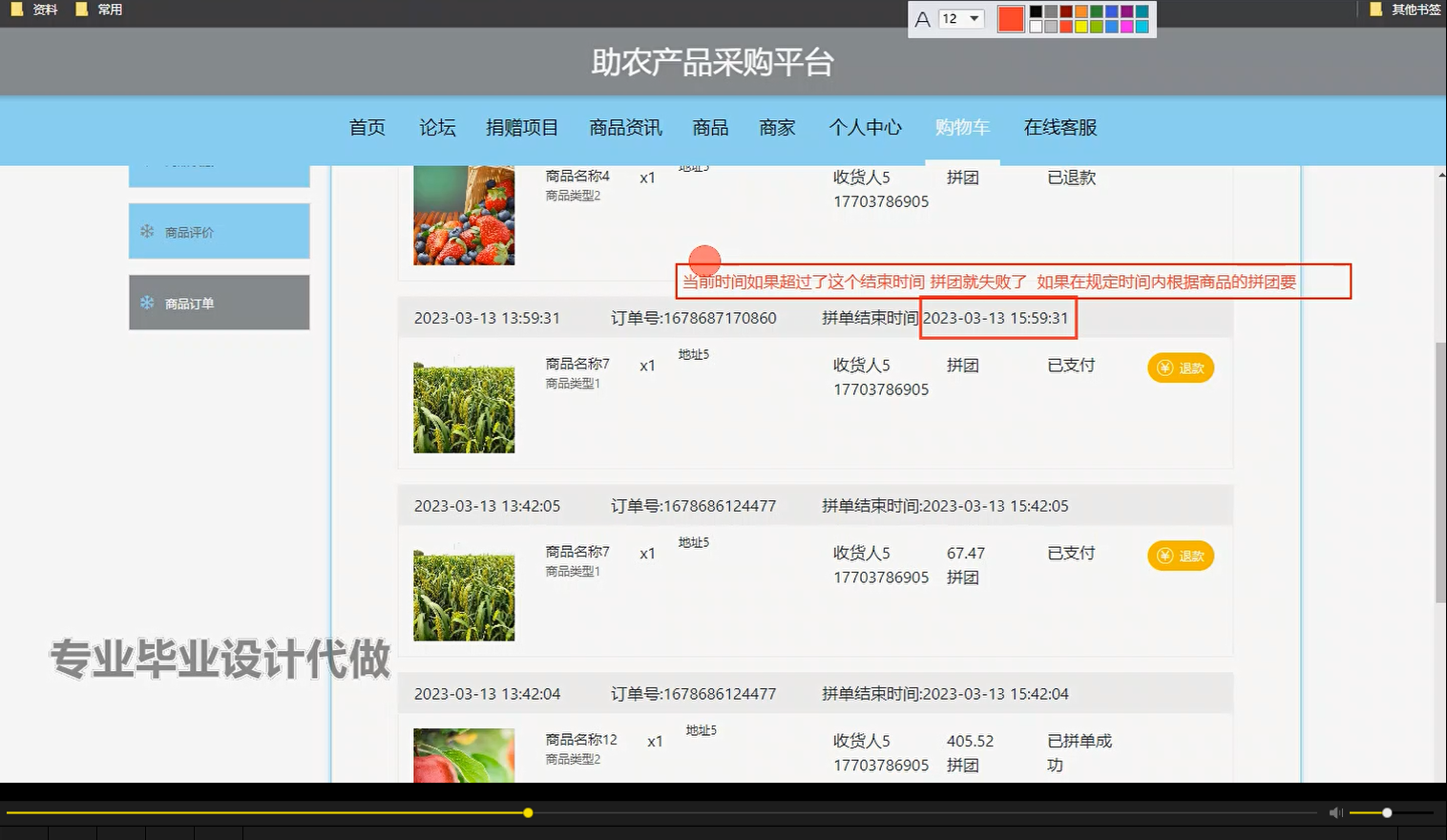Click the 商品评价 sidebar button
This screenshot has height=840, width=1447.
click(x=219, y=230)
